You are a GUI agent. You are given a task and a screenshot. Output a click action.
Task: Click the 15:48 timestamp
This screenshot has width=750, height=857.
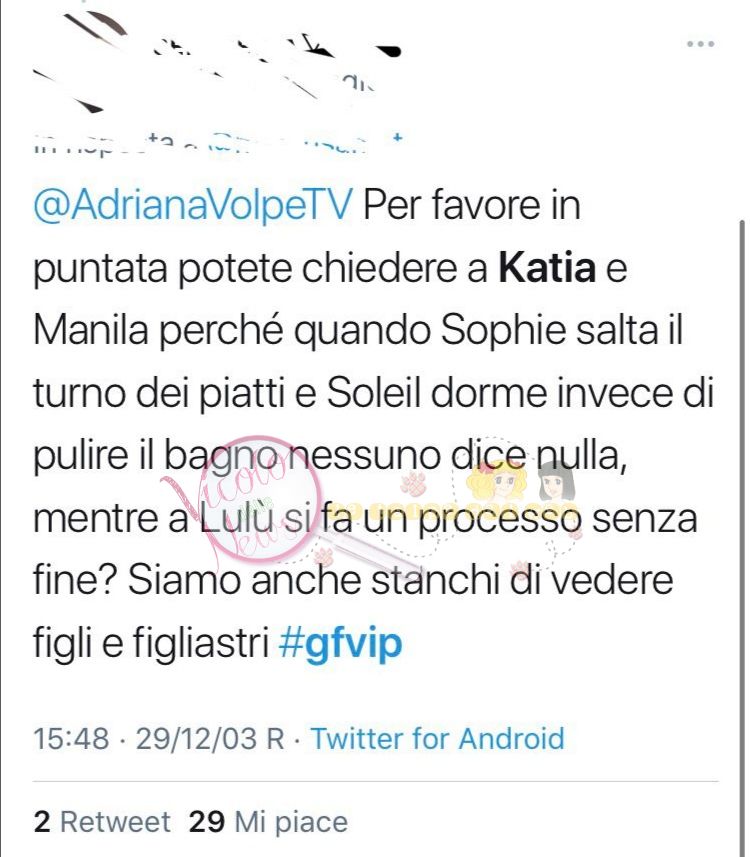point(71,738)
